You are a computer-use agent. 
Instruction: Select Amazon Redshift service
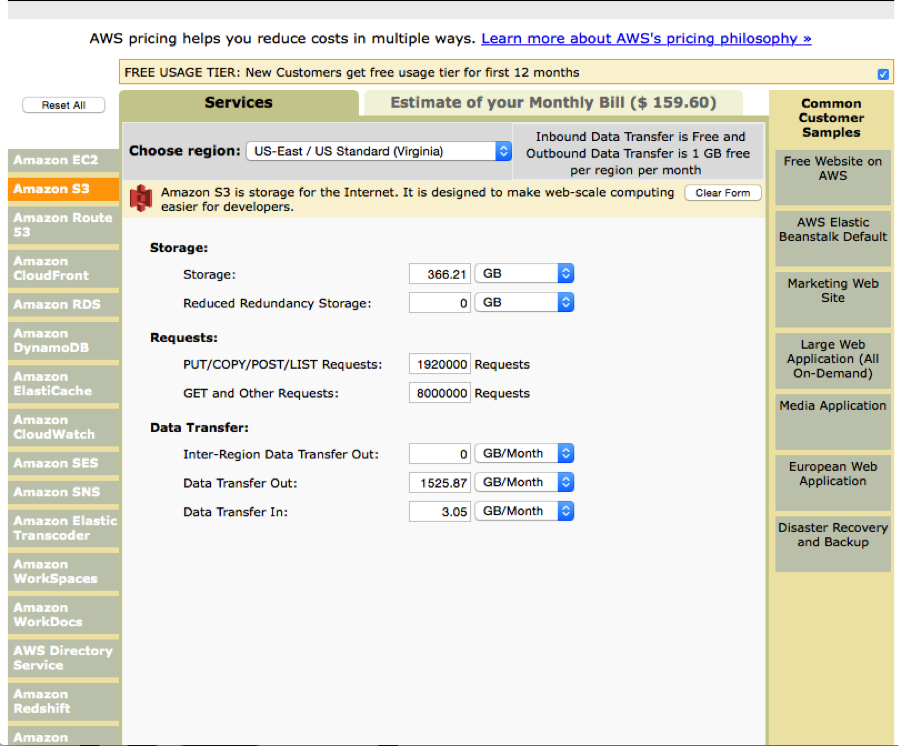[x=64, y=701]
